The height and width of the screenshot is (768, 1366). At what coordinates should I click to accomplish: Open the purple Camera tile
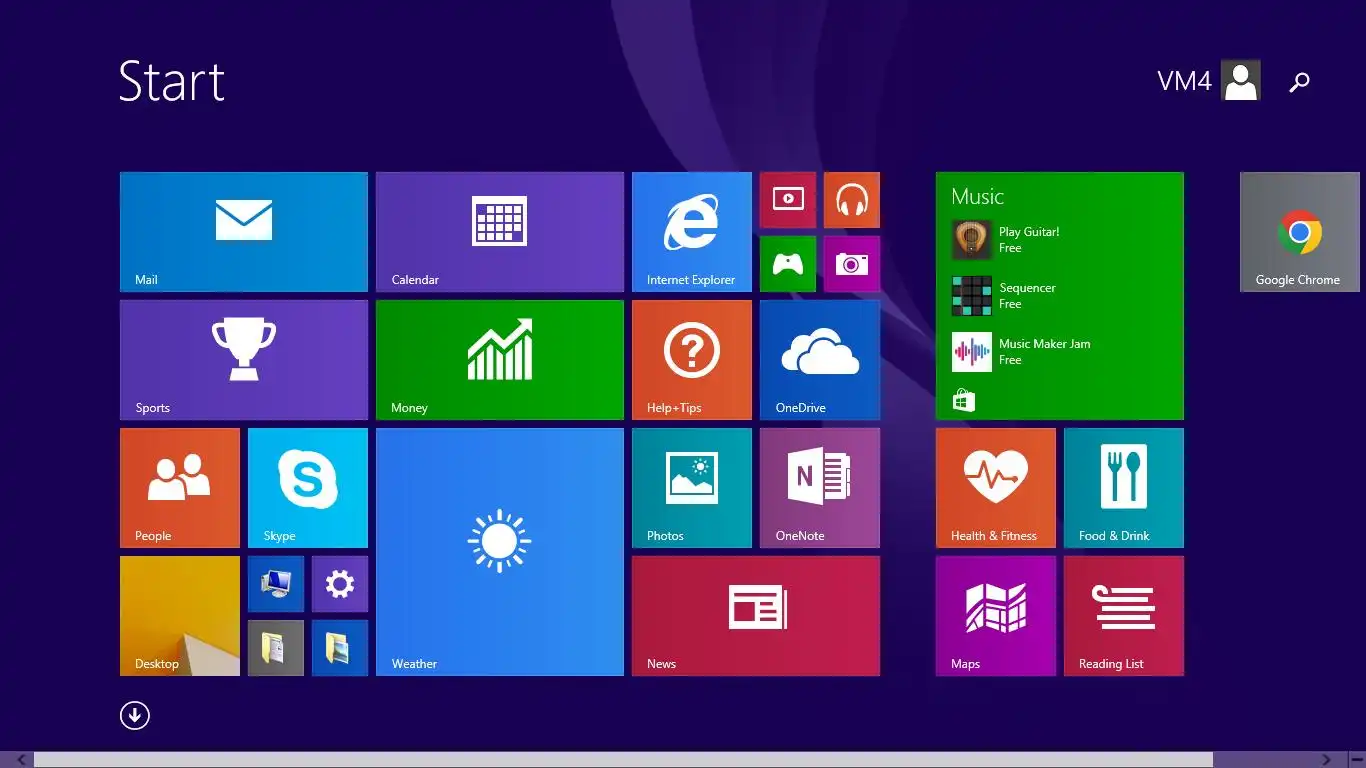tap(852, 264)
